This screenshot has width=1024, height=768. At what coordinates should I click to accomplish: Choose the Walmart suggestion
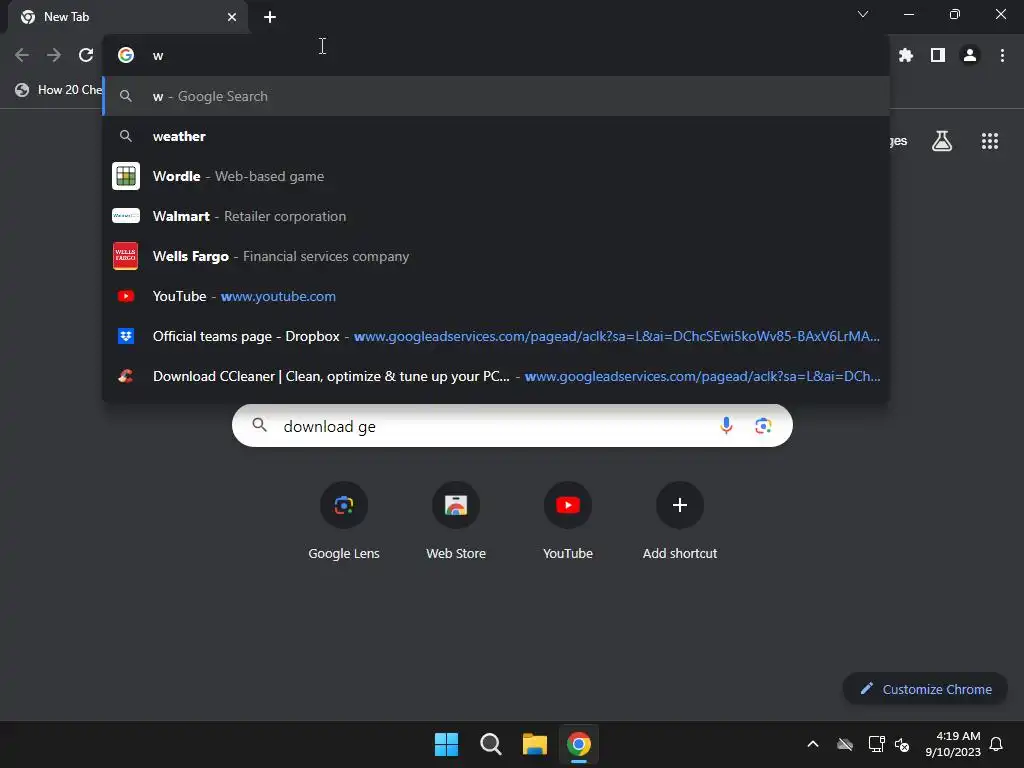coord(496,216)
